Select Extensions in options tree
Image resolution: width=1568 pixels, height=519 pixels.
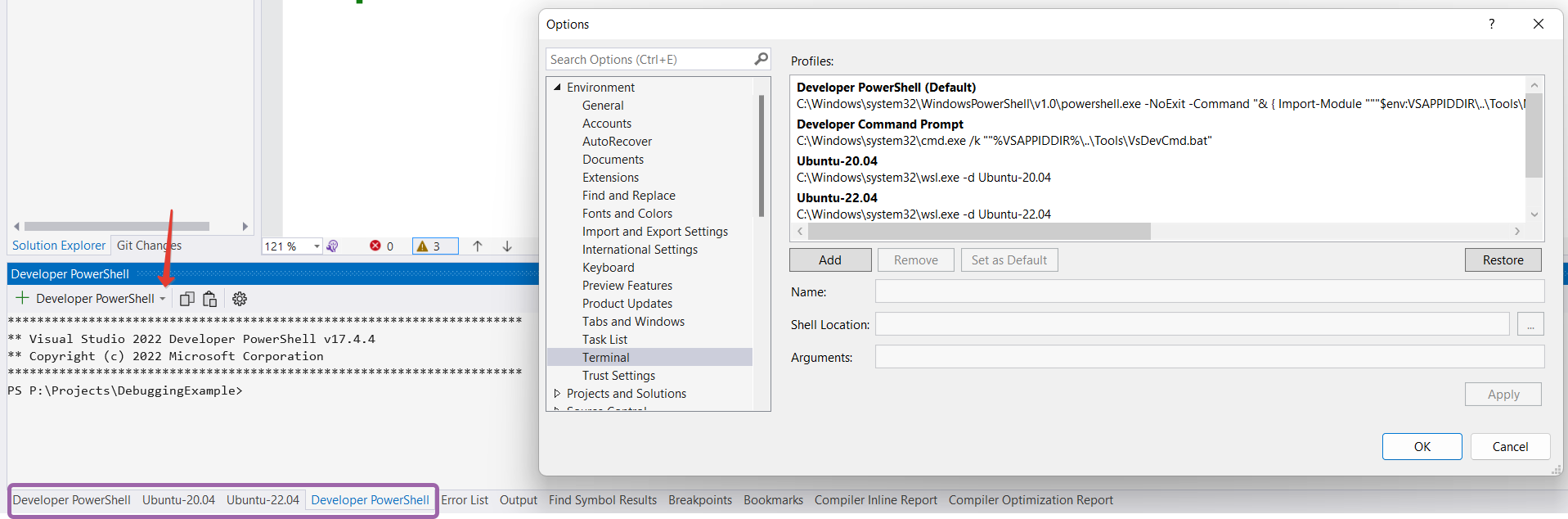(x=610, y=177)
